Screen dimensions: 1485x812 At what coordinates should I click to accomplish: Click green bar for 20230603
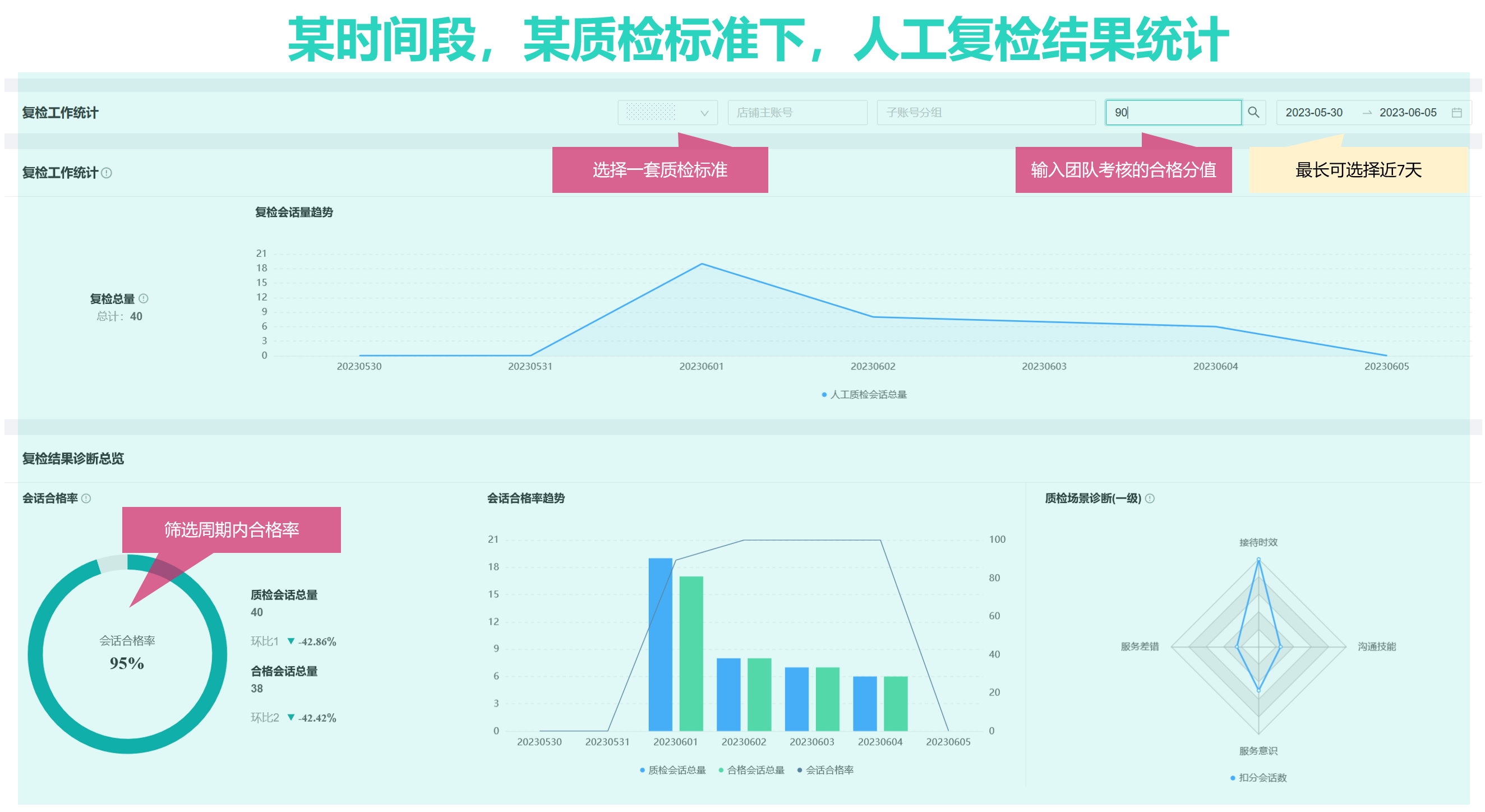[827, 699]
